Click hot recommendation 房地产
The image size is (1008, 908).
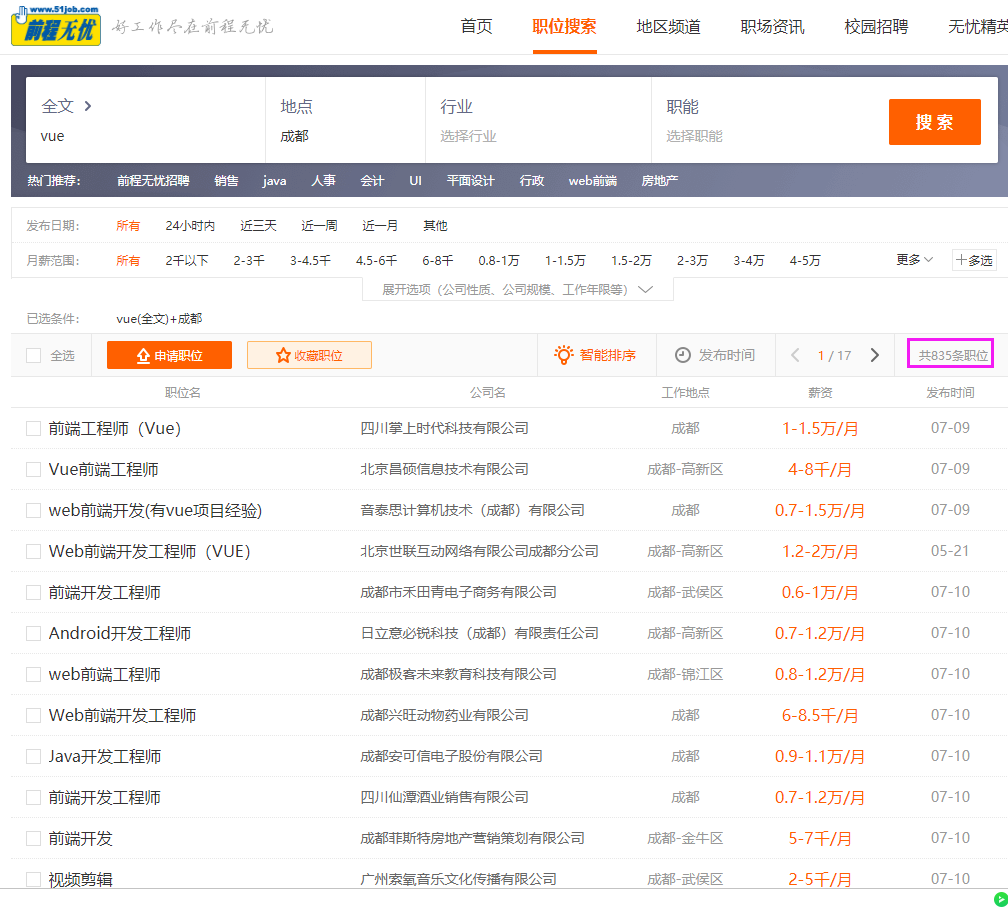click(660, 181)
